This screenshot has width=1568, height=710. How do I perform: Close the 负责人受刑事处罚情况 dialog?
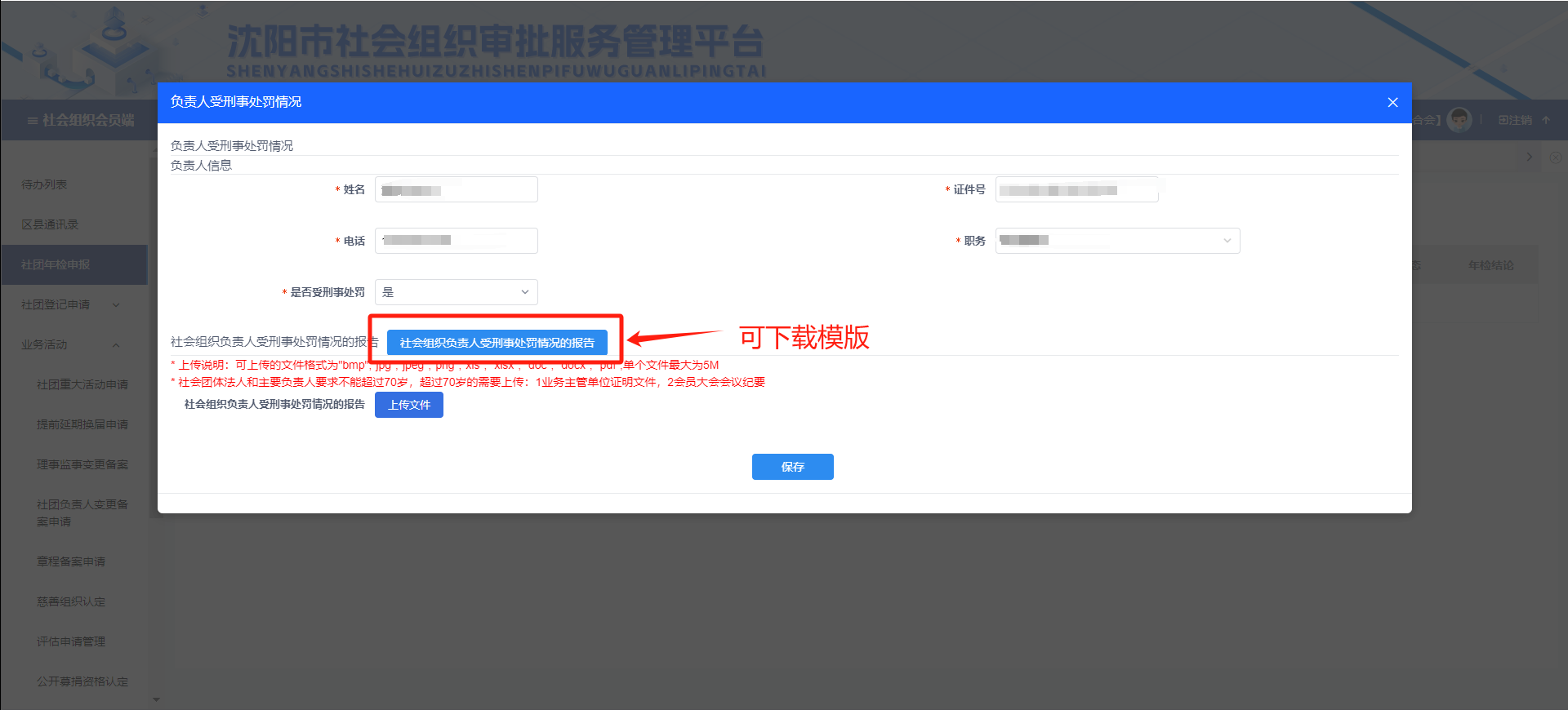pos(1392,102)
